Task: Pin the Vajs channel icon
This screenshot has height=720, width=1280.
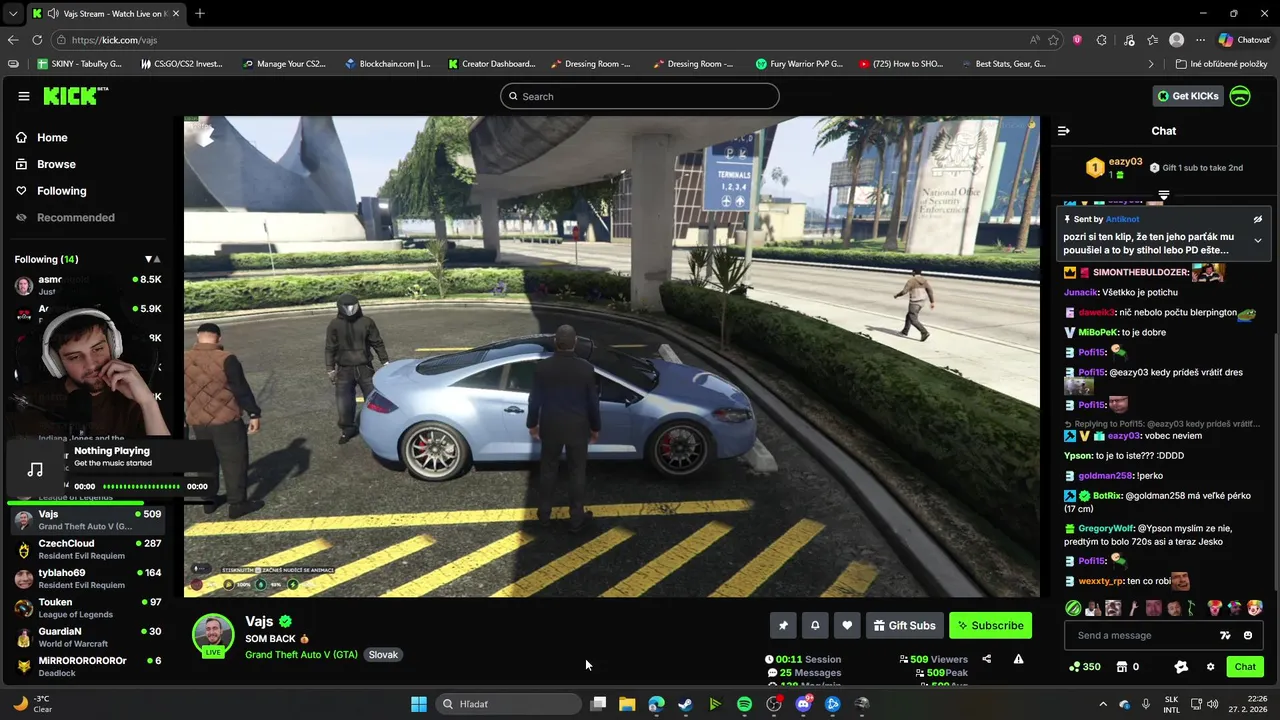Action: tap(783, 626)
